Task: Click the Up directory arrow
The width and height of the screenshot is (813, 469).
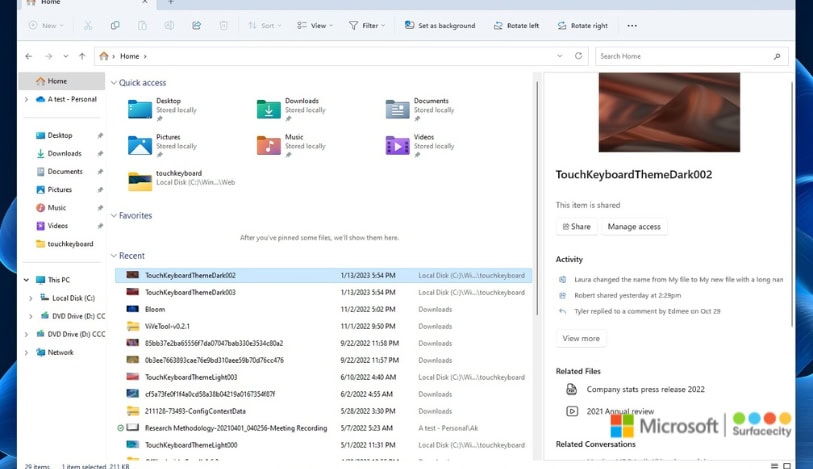Action: [x=81, y=57]
